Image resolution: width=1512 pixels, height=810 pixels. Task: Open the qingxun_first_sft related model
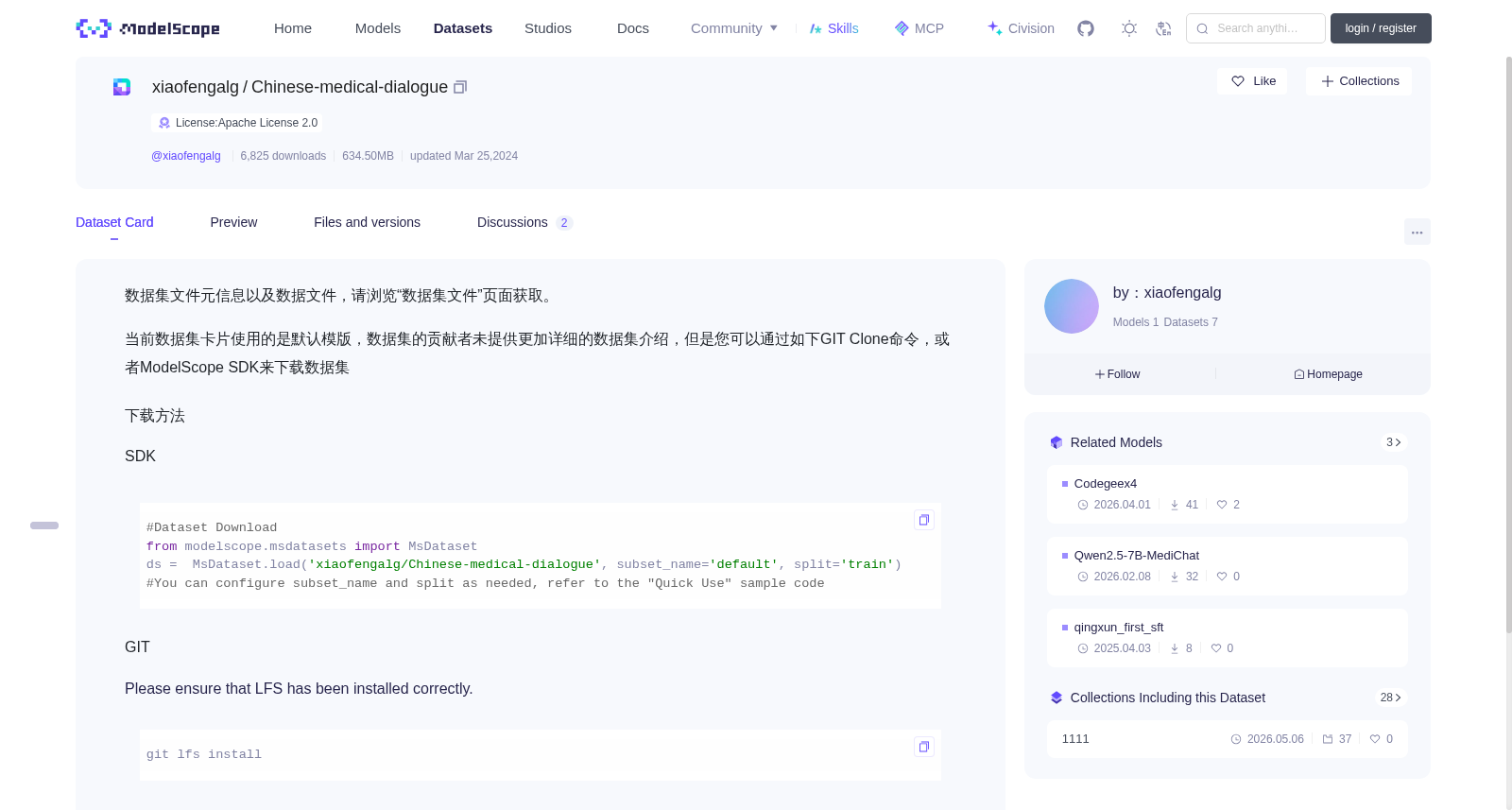pos(1227,638)
